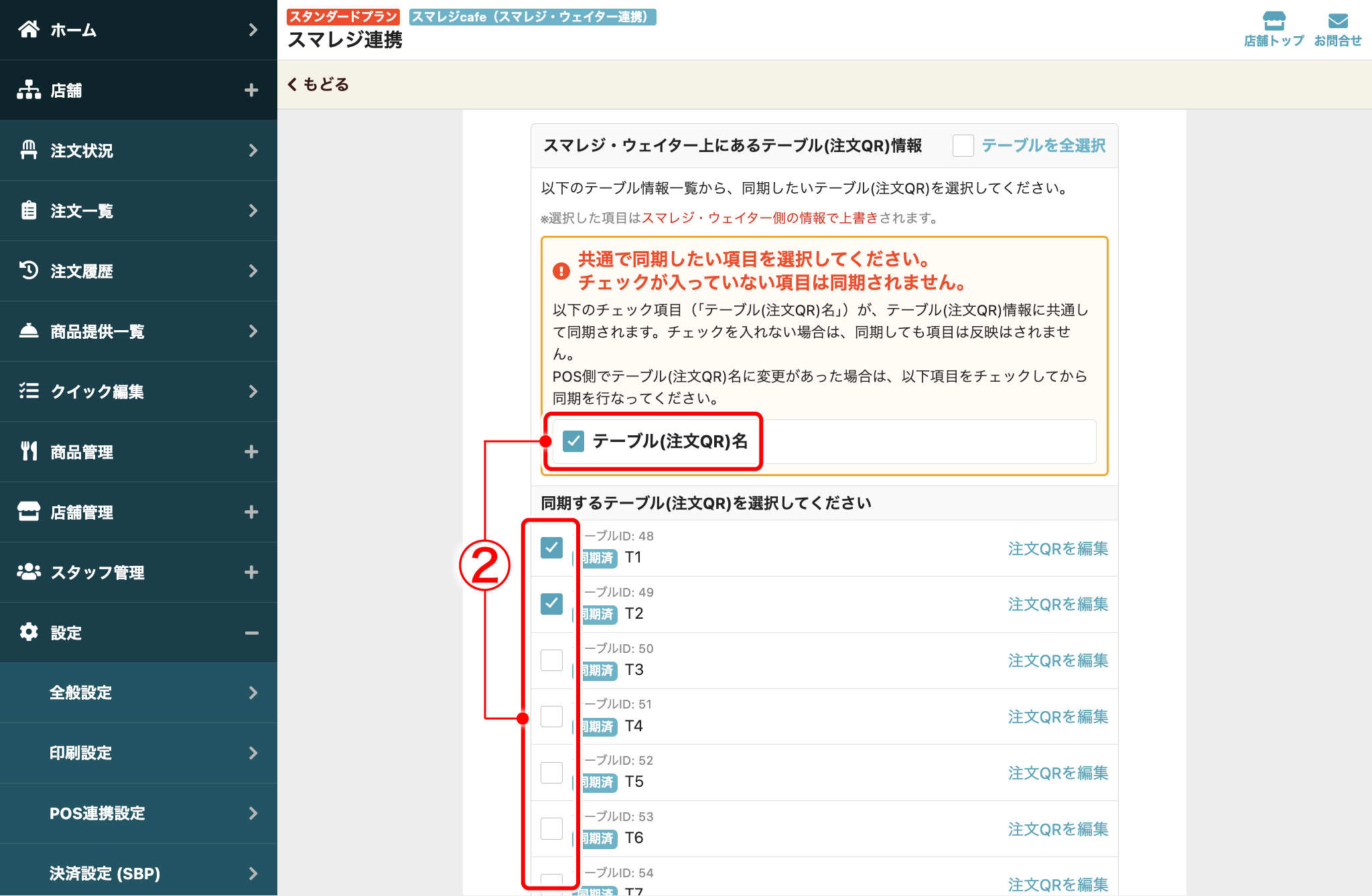Click the 店舗トップ shop icon

point(1274,20)
